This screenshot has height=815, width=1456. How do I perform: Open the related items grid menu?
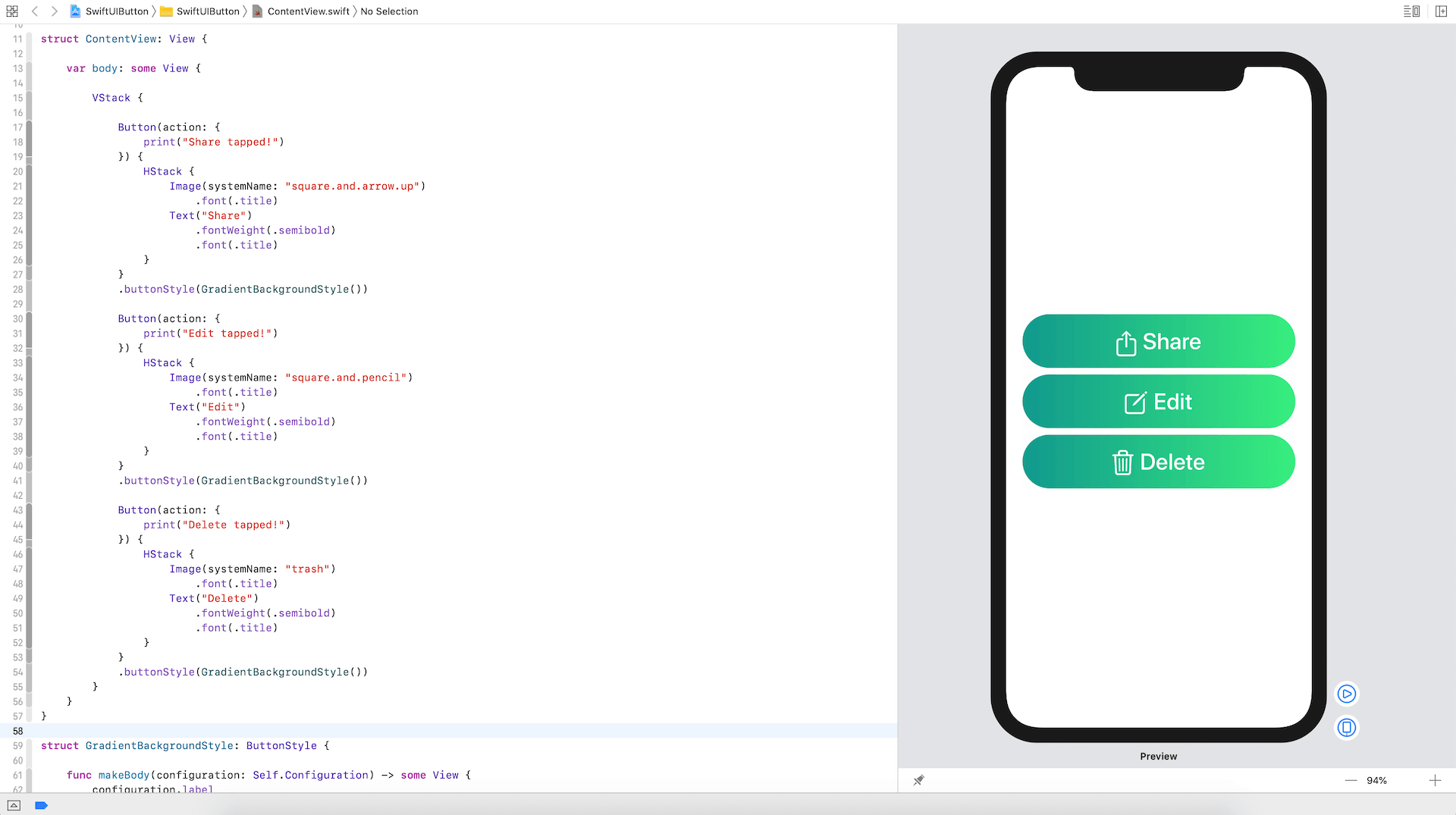pos(12,11)
